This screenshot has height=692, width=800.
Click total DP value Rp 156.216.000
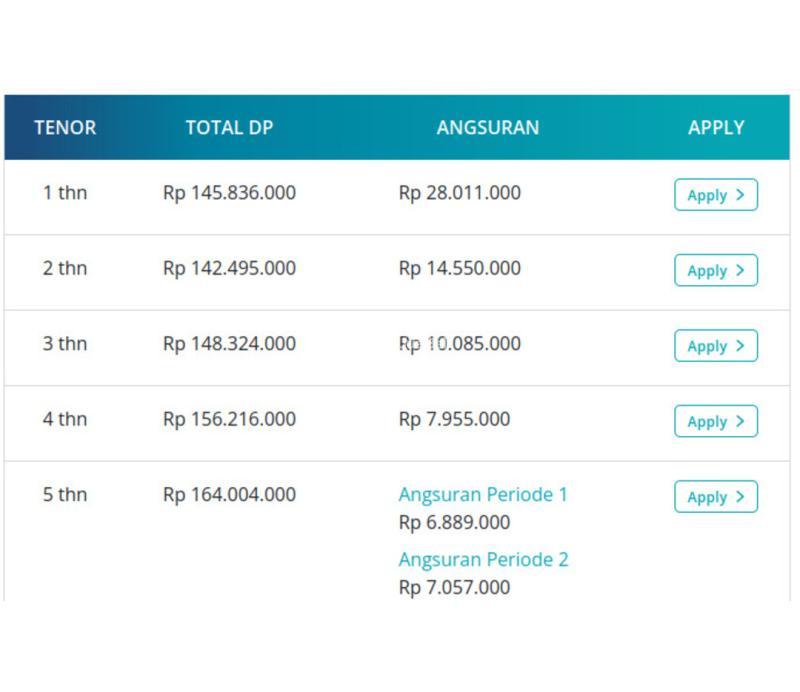(229, 419)
